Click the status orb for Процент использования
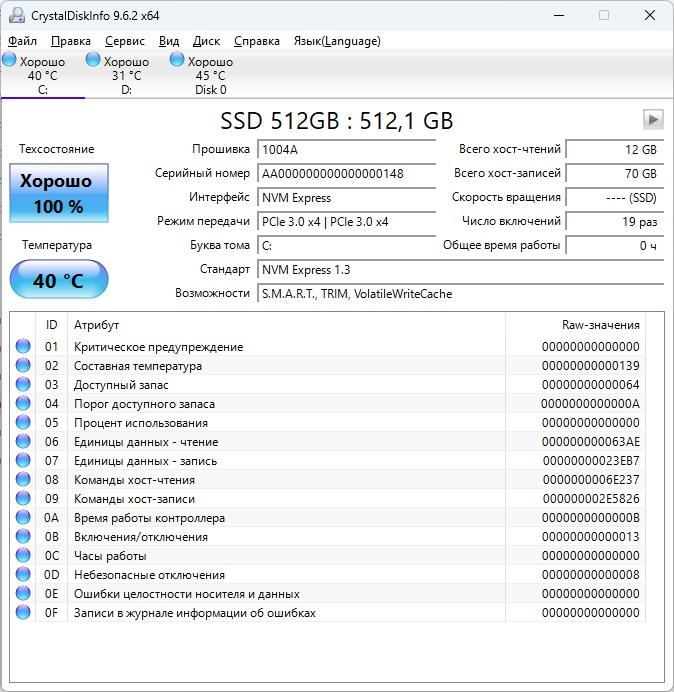 (23, 422)
